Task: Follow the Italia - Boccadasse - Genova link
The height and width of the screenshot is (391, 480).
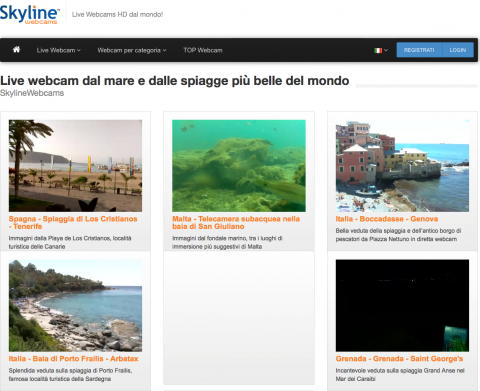Action: point(387,219)
